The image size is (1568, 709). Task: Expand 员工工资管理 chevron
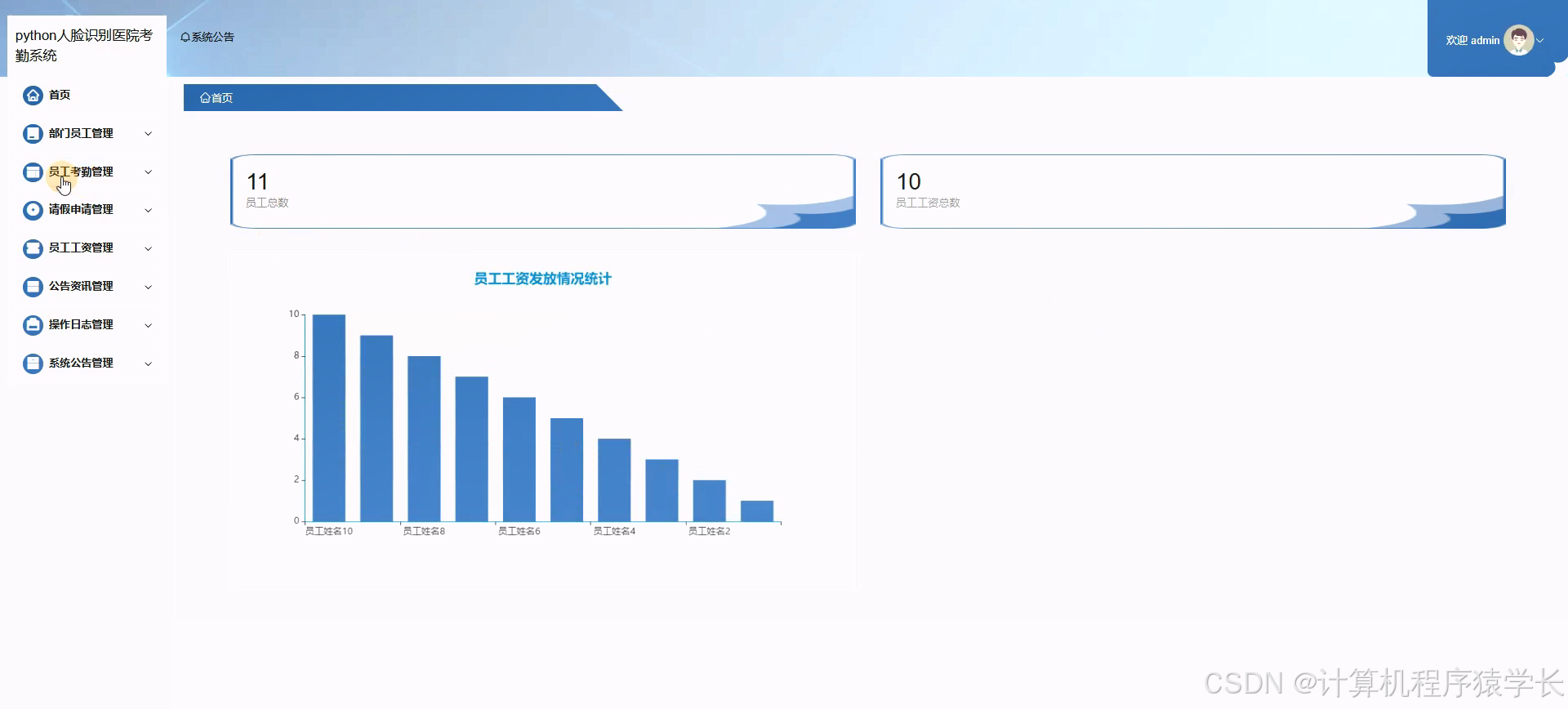[148, 248]
